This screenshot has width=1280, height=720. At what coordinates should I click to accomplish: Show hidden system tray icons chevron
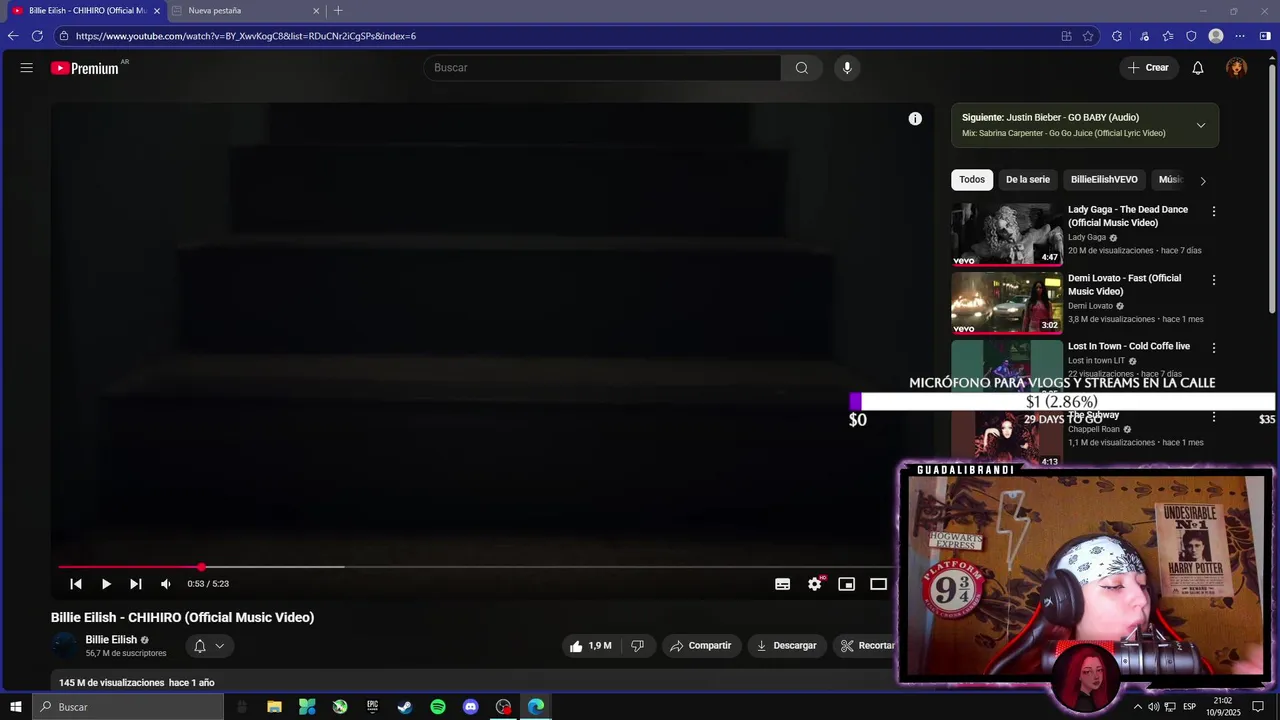coord(1137,707)
